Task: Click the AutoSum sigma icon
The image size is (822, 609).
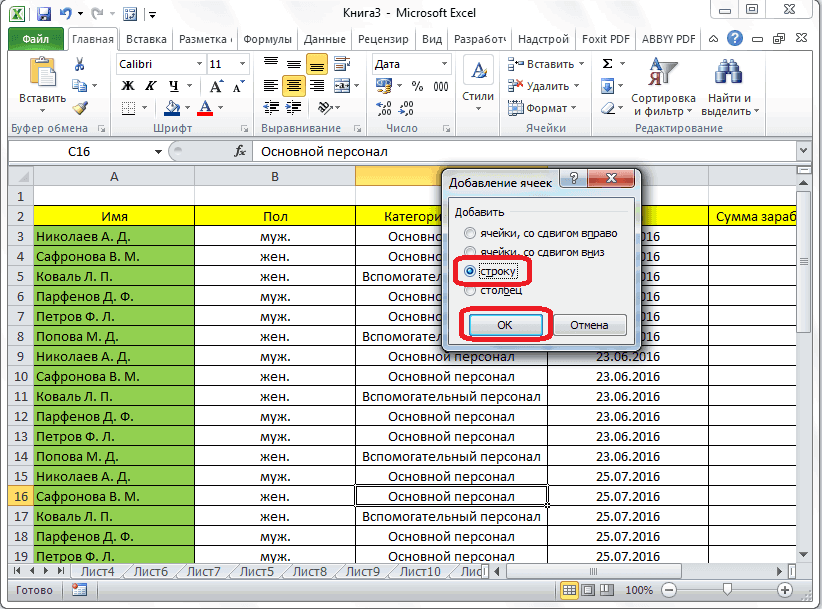Action: click(607, 64)
